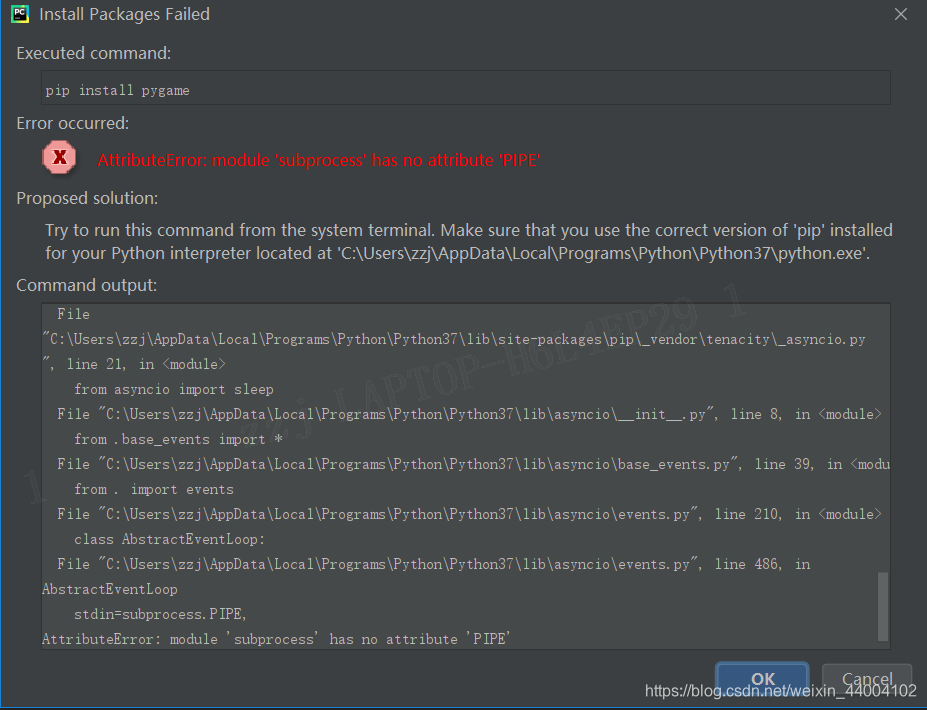
Task: Click the Executed command label
Action: click(92, 53)
